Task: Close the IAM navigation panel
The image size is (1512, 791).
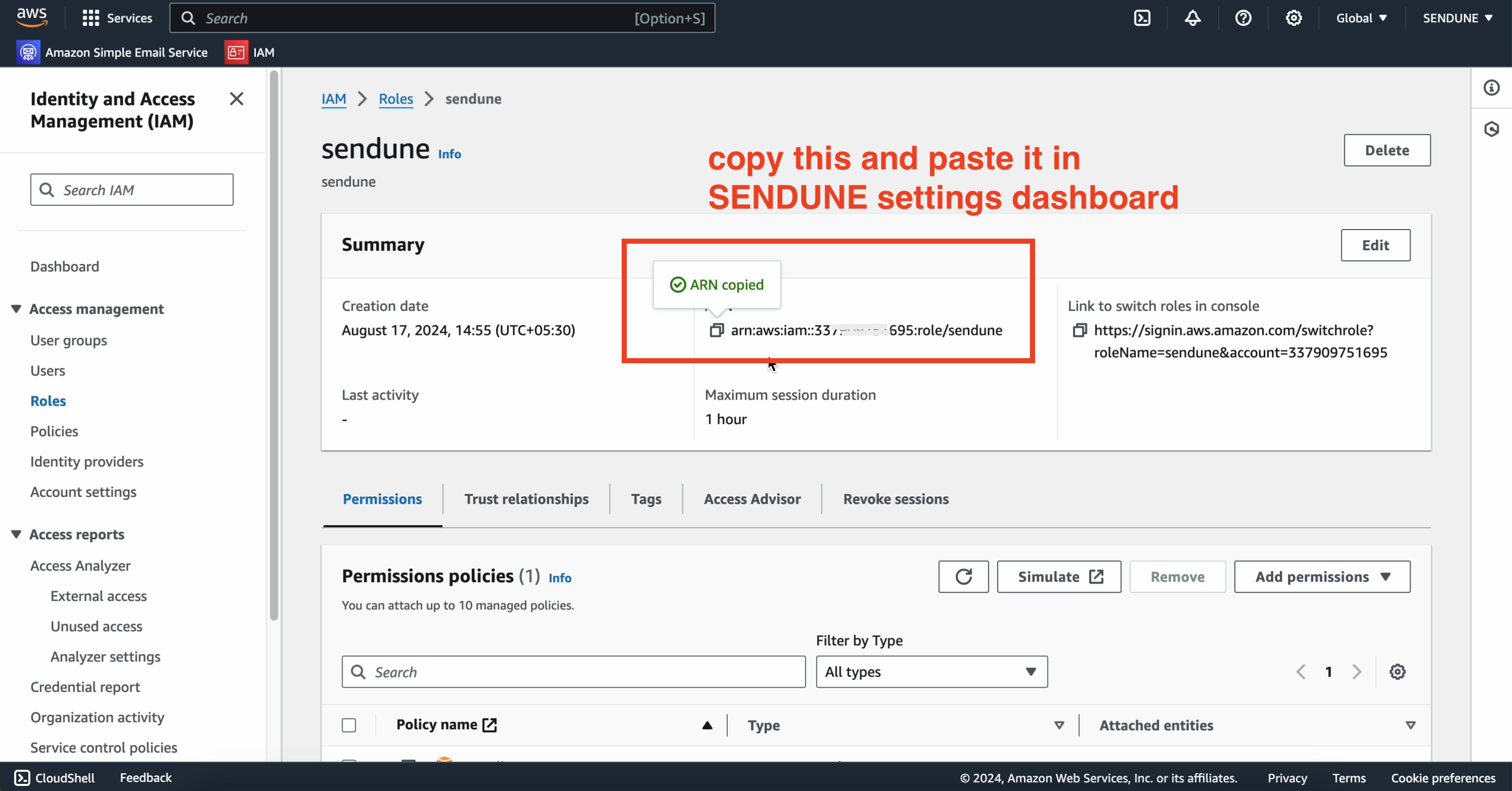Action: click(x=237, y=98)
